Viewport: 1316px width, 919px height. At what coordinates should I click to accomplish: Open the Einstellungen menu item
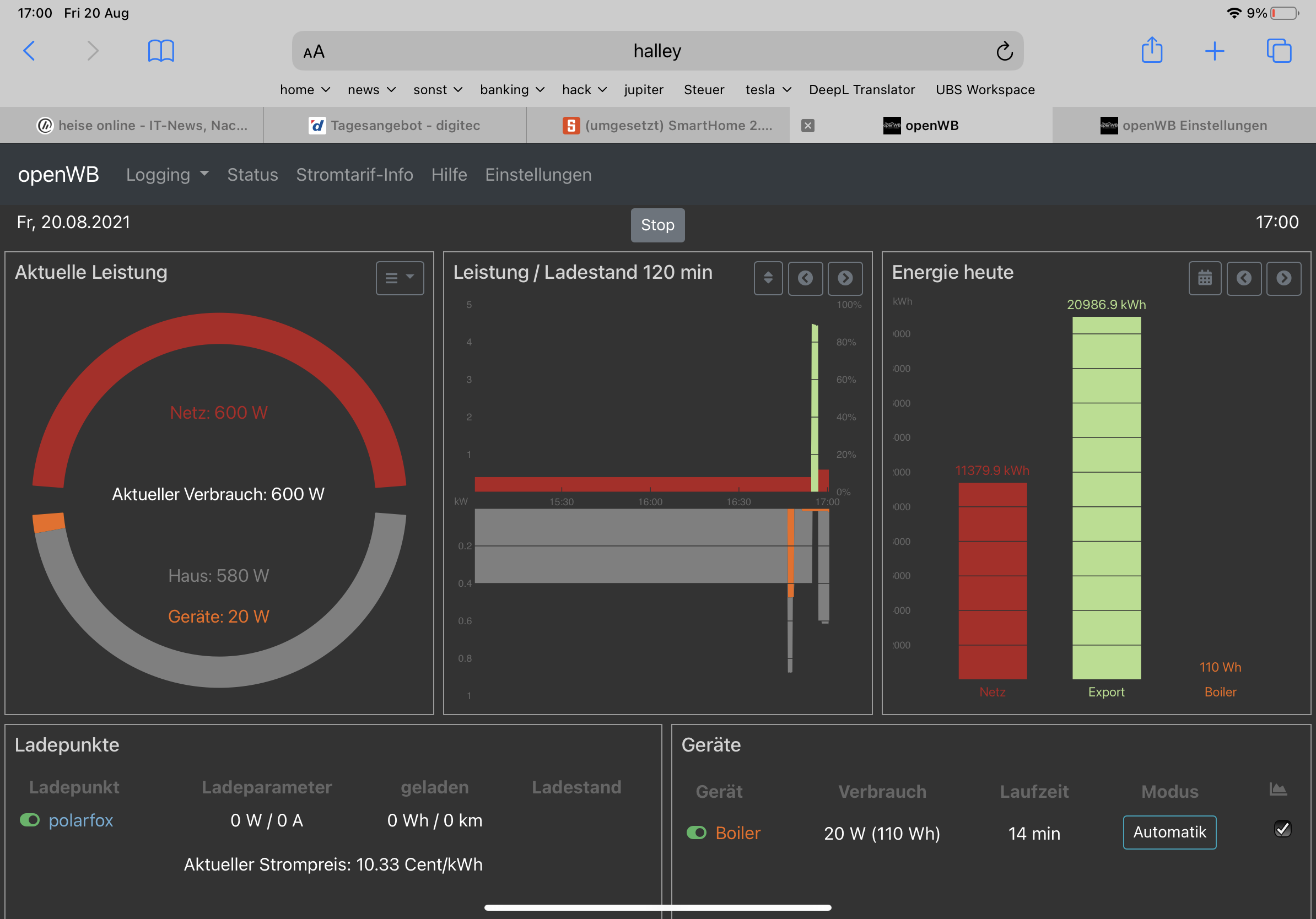[538, 175]
